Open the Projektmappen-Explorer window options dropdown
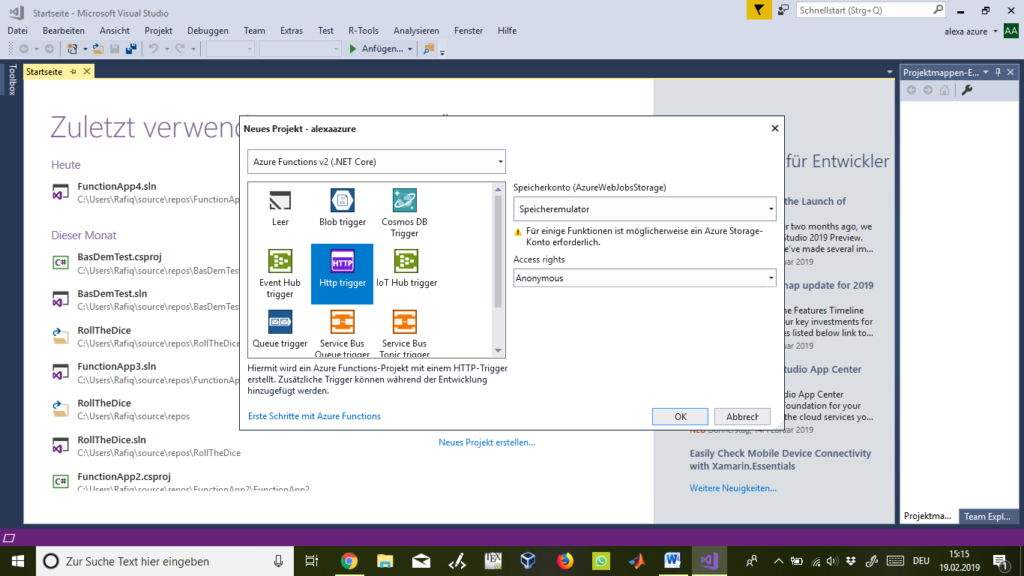The image size is (1024, 576). (986, 72)
